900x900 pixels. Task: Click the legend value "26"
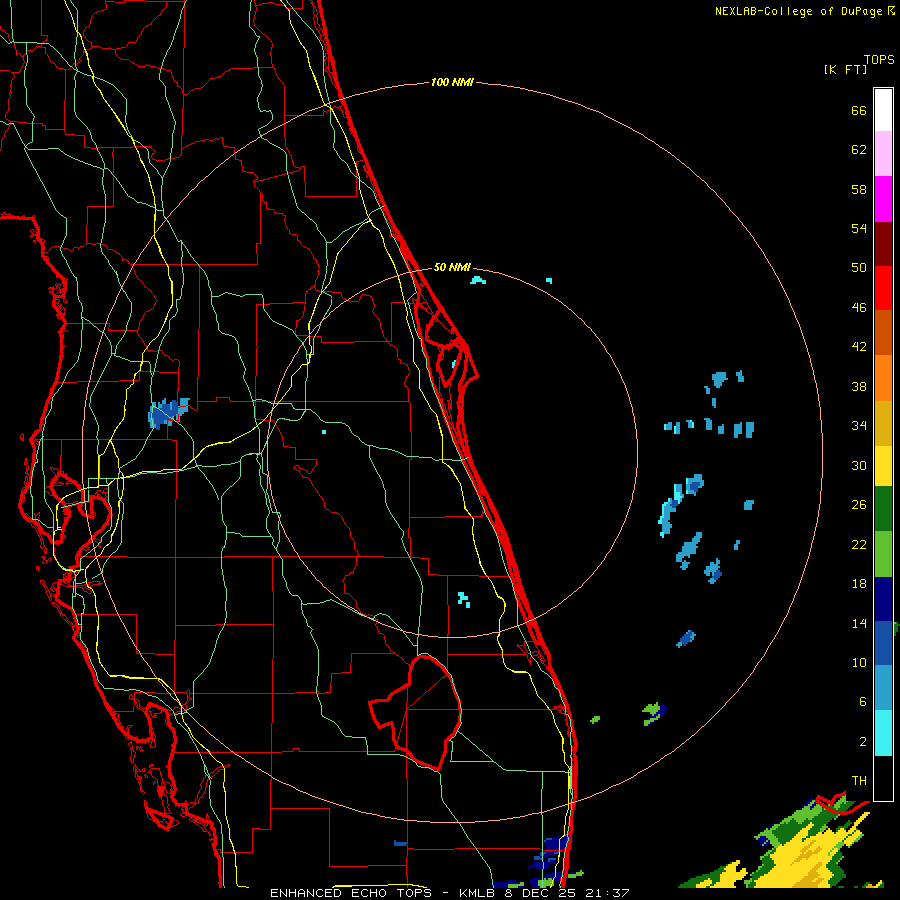(859, 505)
